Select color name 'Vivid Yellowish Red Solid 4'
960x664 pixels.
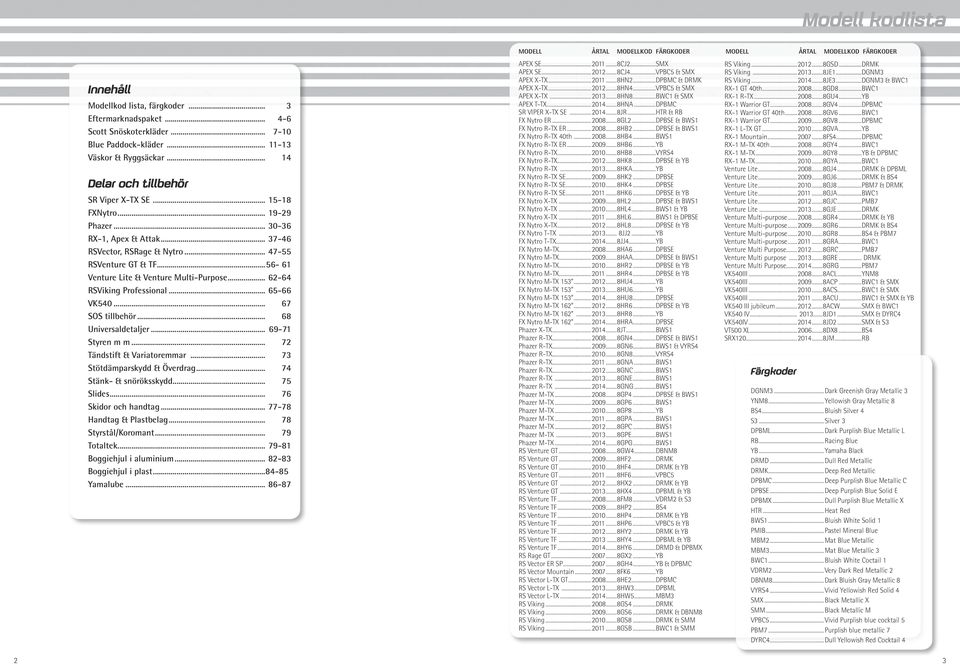tap(861, 590)
